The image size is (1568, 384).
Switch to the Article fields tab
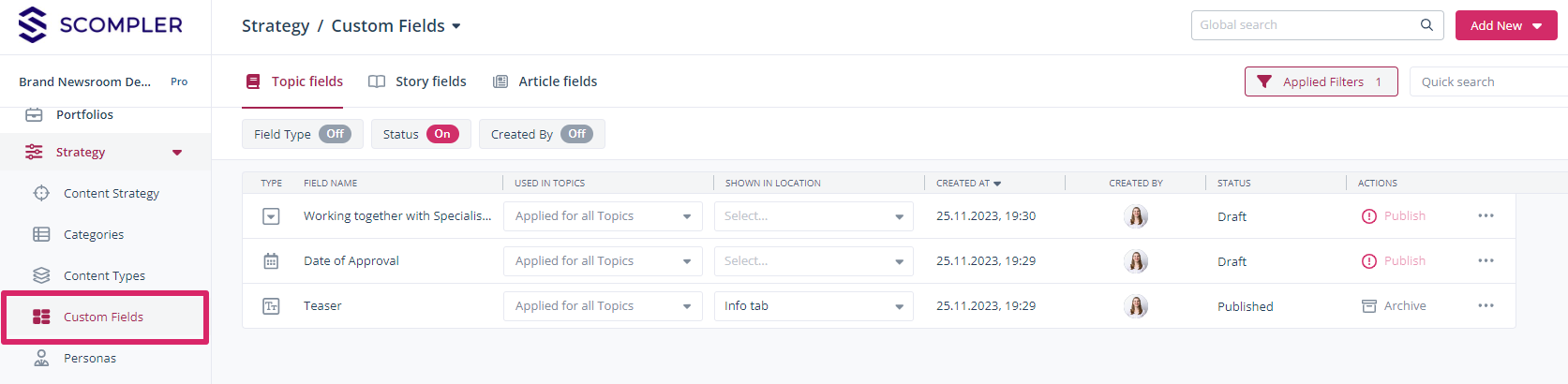click(x=545, y=81)
